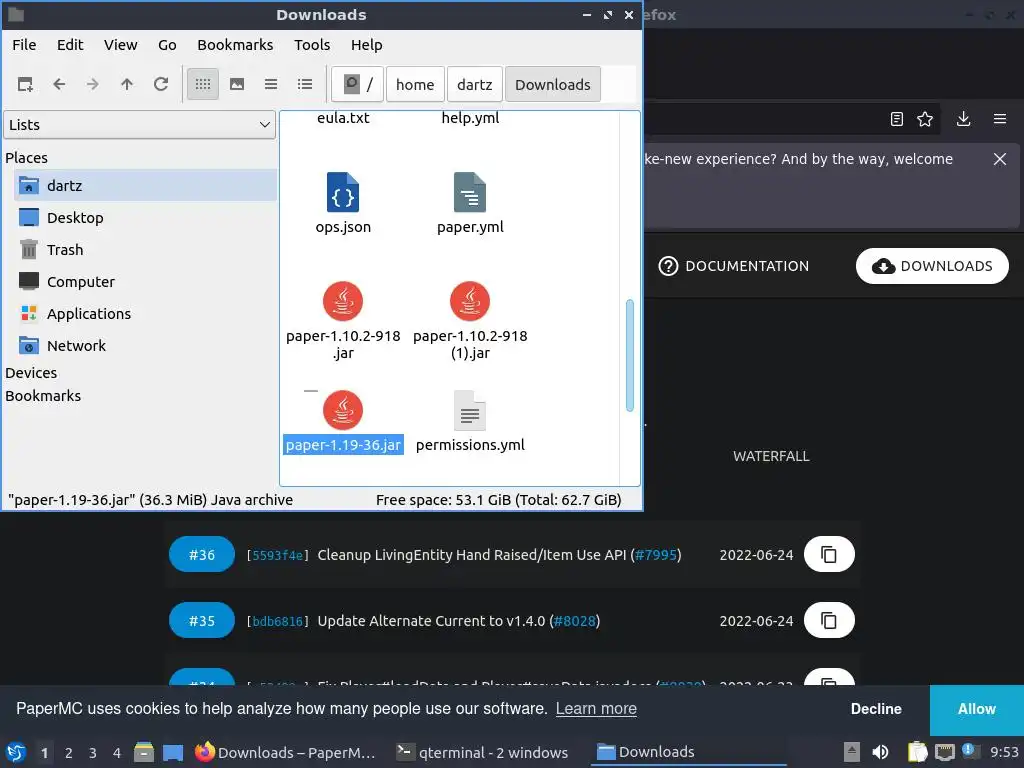Create a new tab in file manager
Screen dimensions: 1024x768
(x=25, y=84)
